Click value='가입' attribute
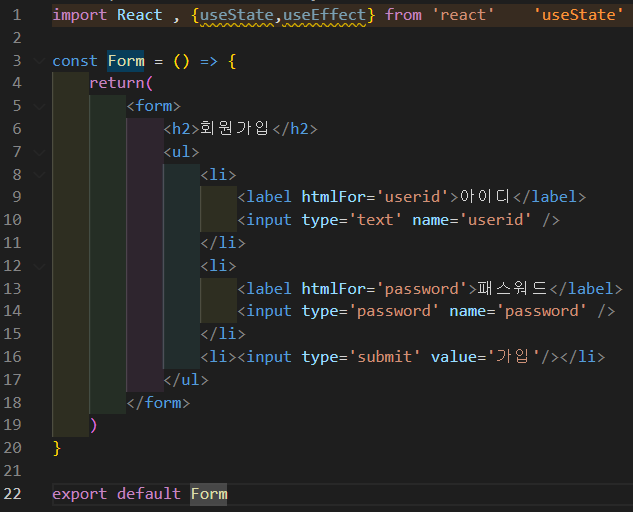This screenshot has height=512, width=633. [486, 357]
